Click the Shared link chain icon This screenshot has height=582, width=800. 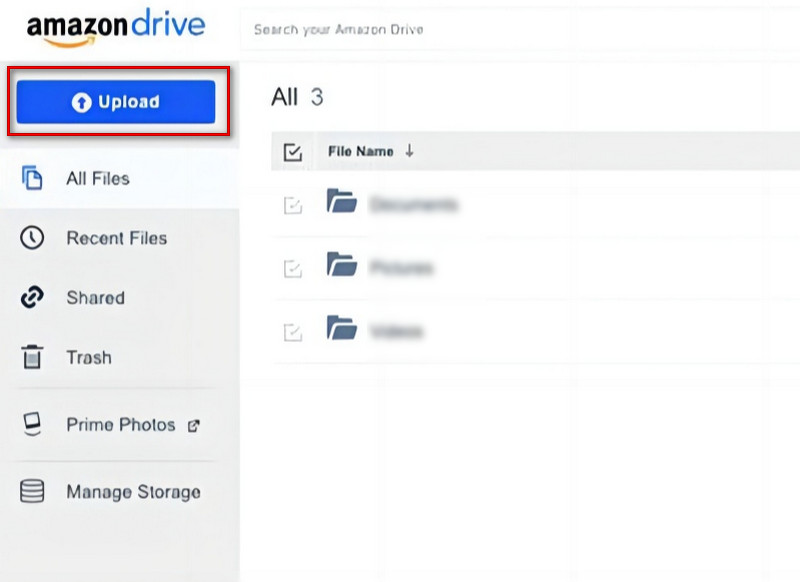pyautogui.click(x=32, y=297)
